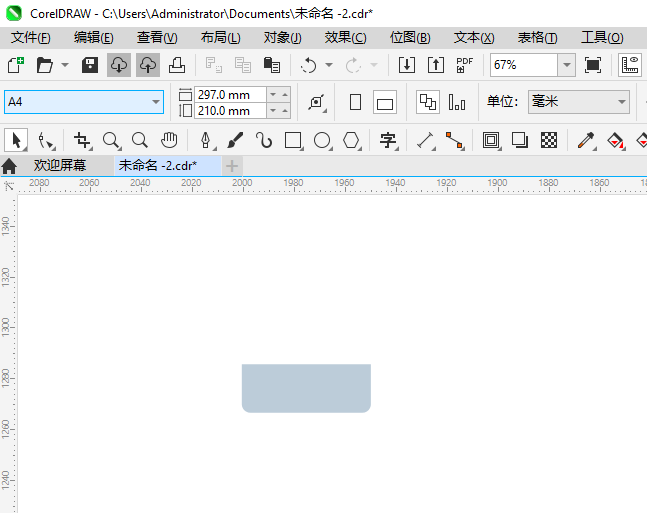Add a new document with plus tab
The height and width of the screenshot is (513, 647).
[x=232, y=166]
